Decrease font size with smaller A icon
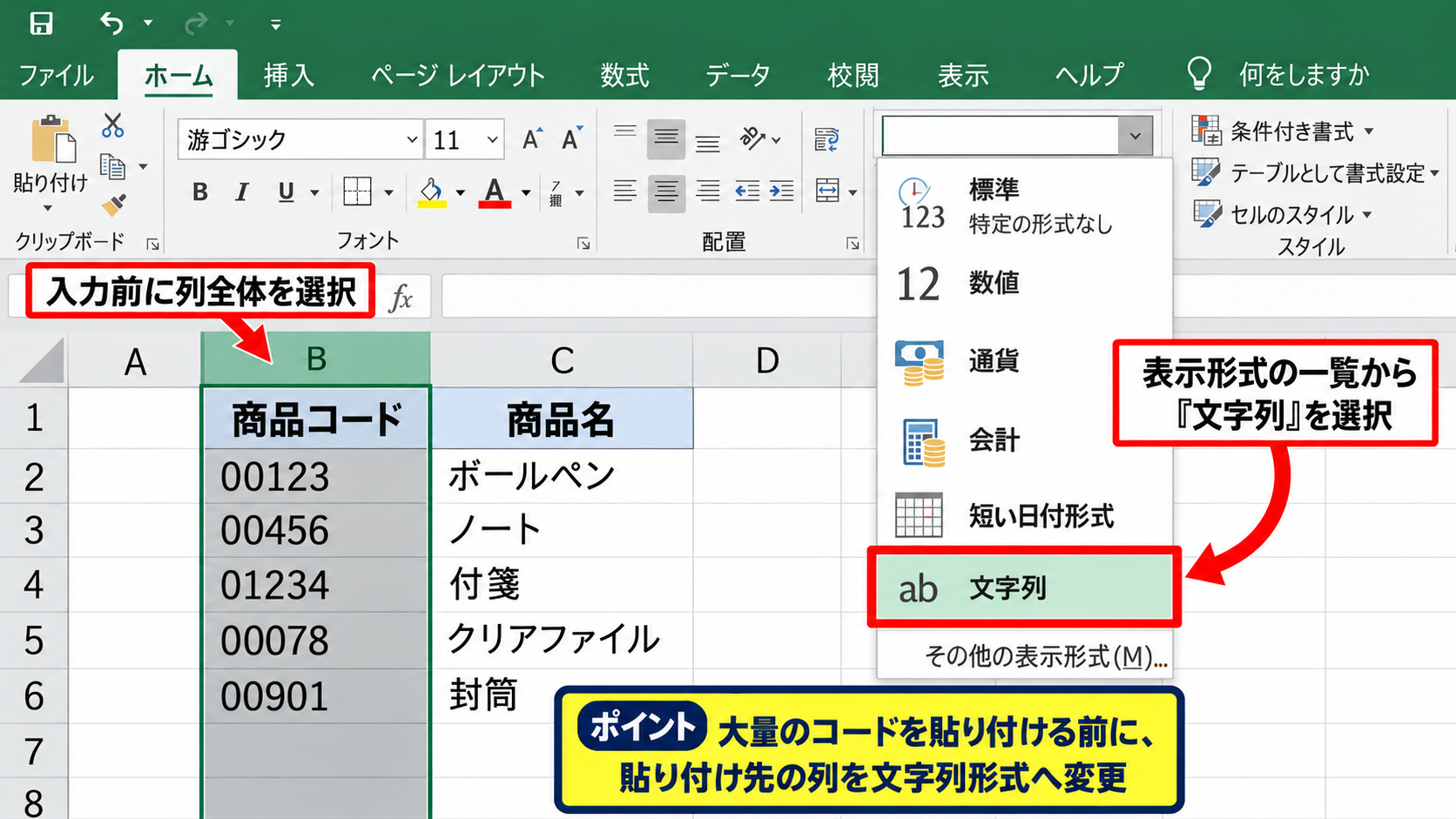 (572, 139)
